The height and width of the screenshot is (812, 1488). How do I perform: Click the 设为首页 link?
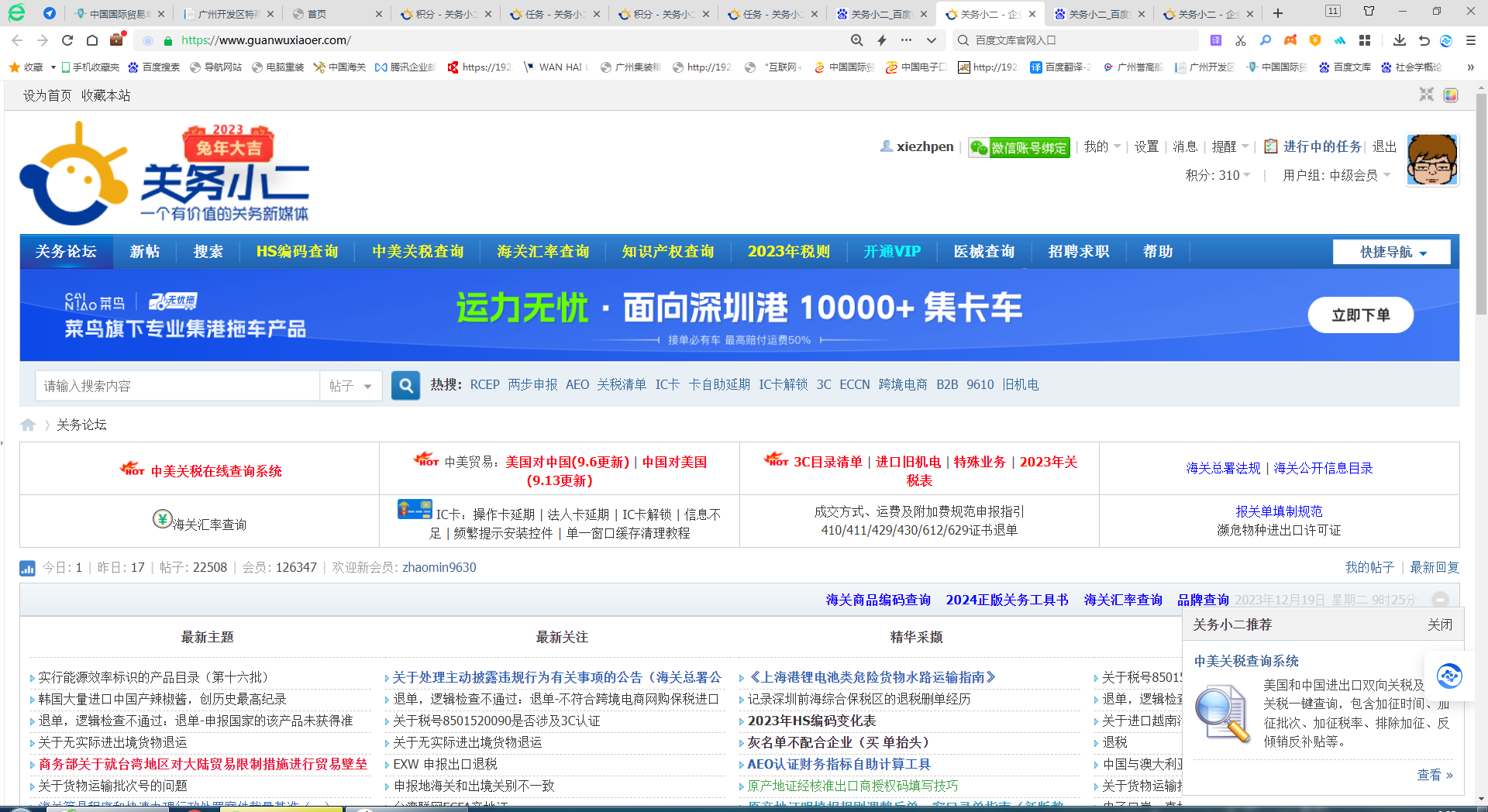point(47,95)
